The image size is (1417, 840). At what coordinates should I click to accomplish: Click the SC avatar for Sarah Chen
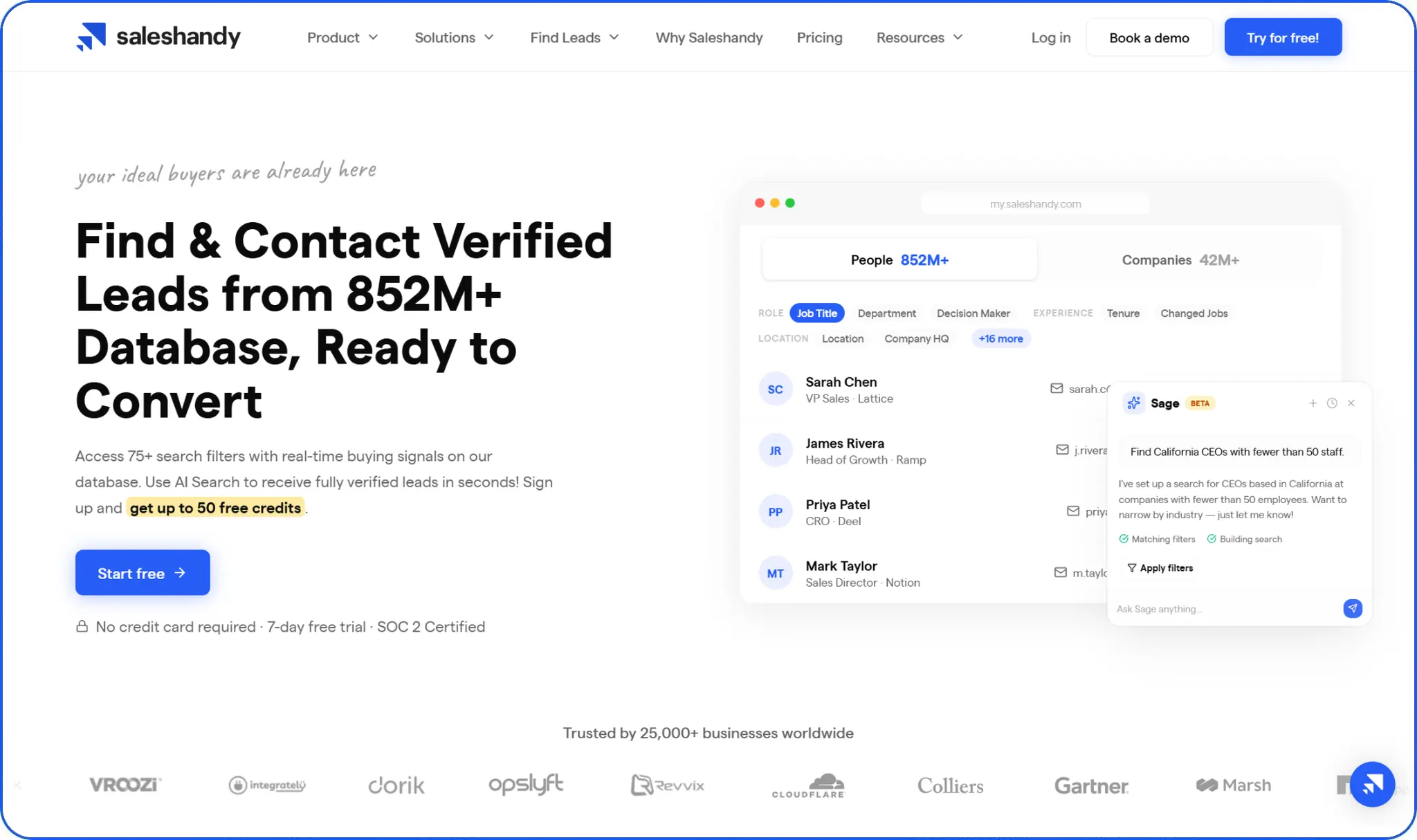[775, 389]
